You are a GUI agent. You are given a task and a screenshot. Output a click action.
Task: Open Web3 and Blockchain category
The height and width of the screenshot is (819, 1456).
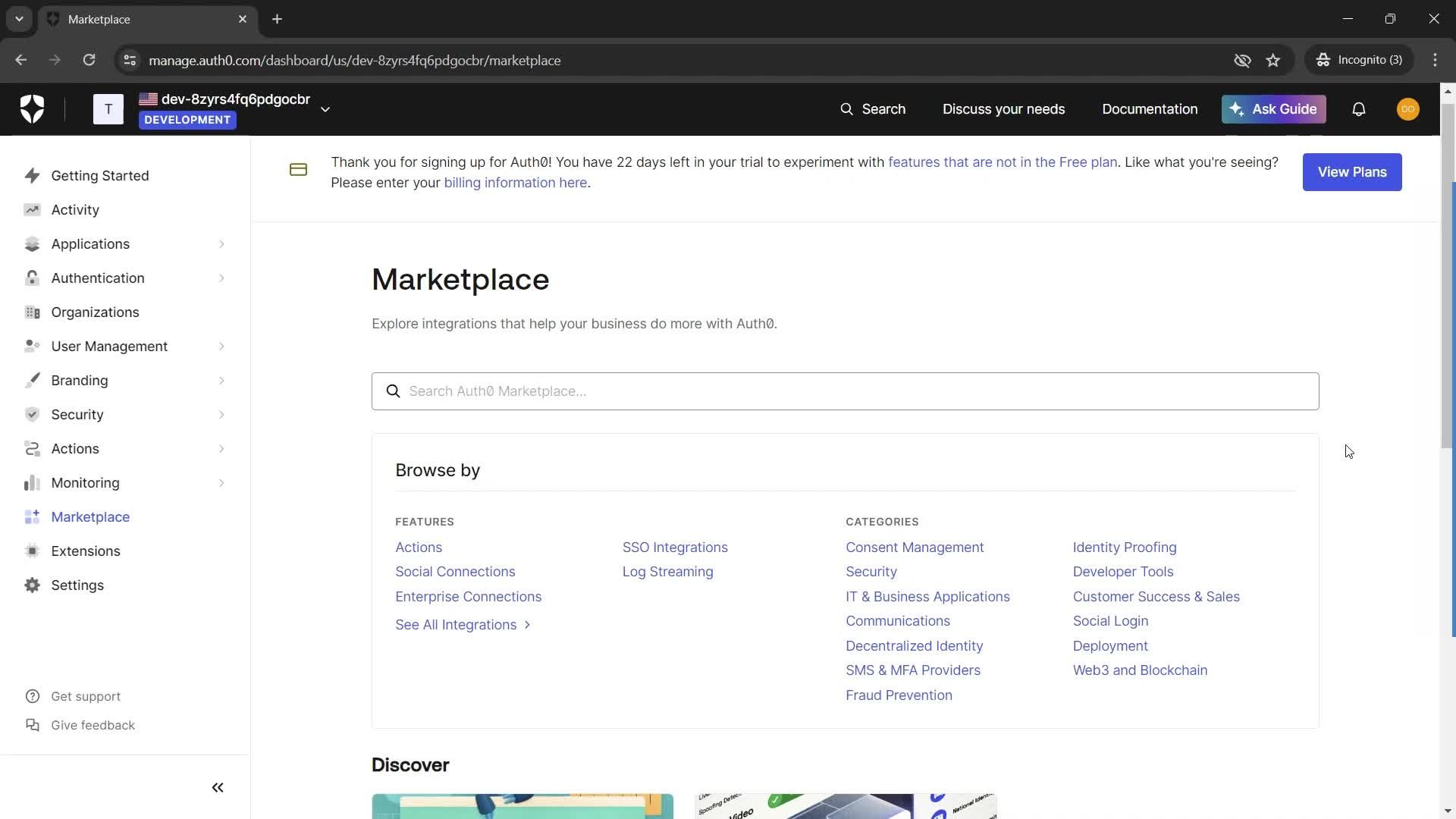tap(1140, 670)
